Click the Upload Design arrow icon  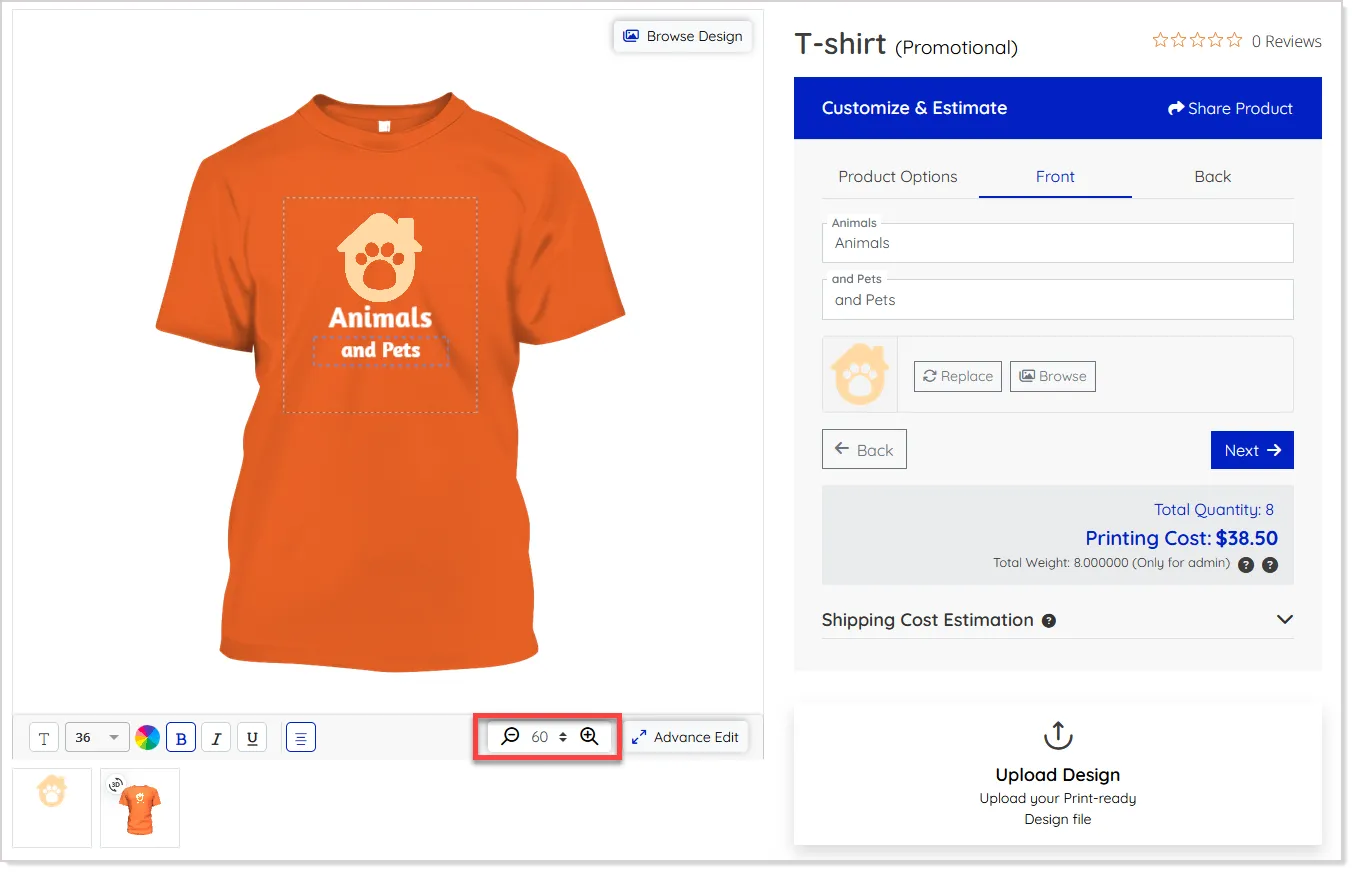click(1058, 736)
